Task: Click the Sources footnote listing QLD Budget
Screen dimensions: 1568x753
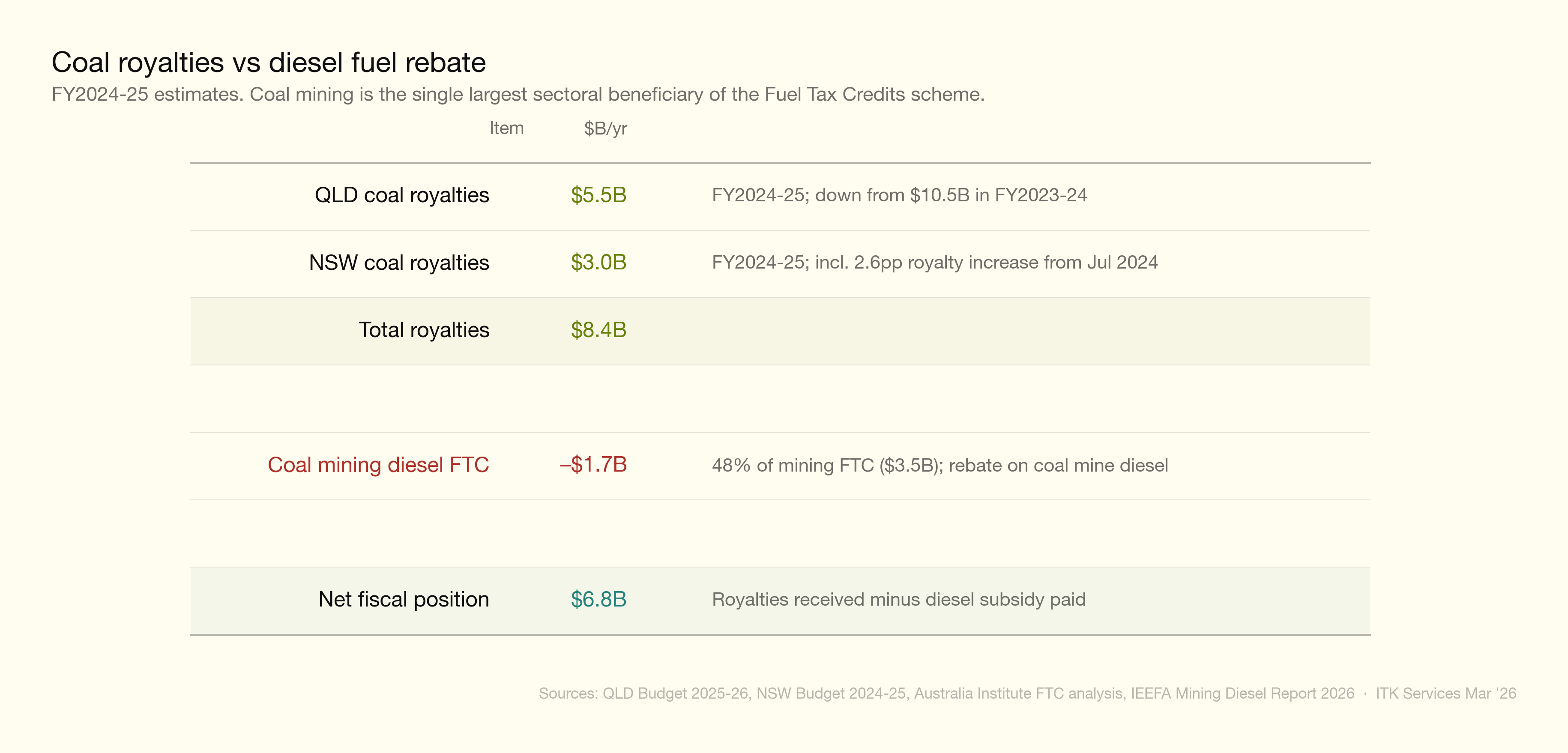Action: pos(946,693)
